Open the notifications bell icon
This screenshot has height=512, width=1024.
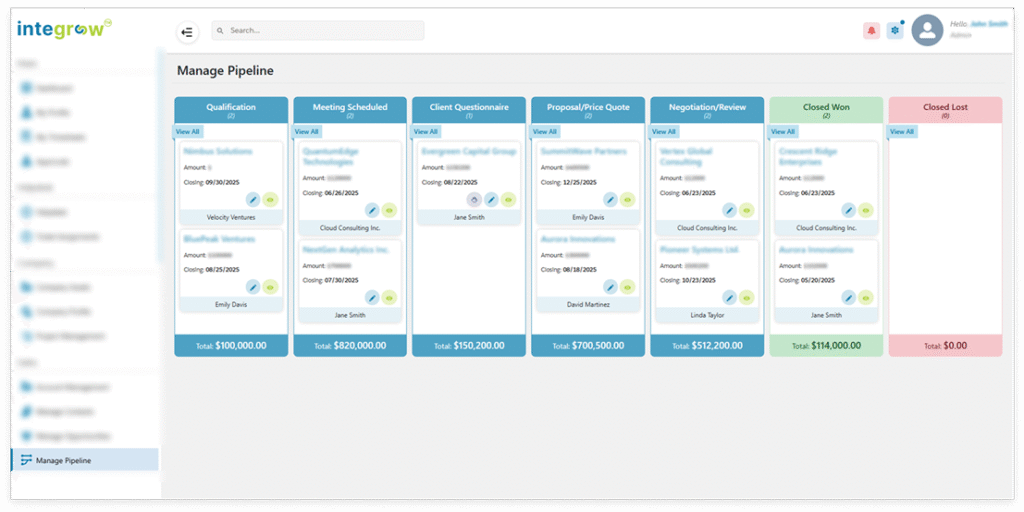[871, 31]
